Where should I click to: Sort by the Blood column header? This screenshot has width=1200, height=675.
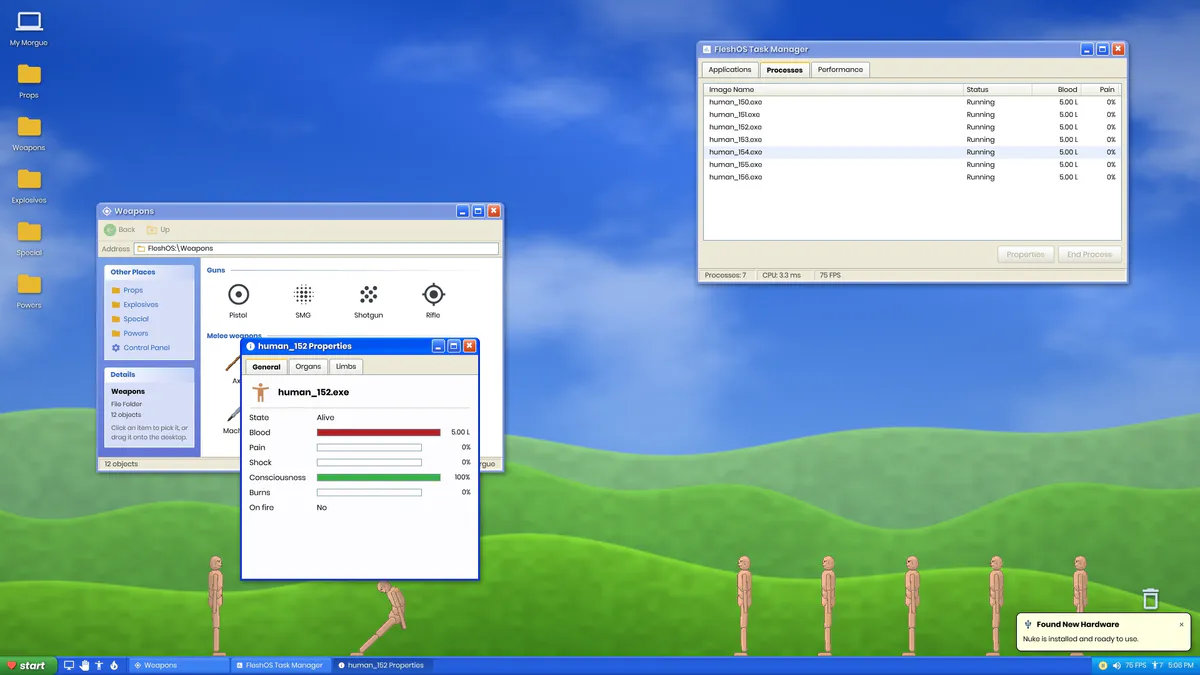[1056, 89]
